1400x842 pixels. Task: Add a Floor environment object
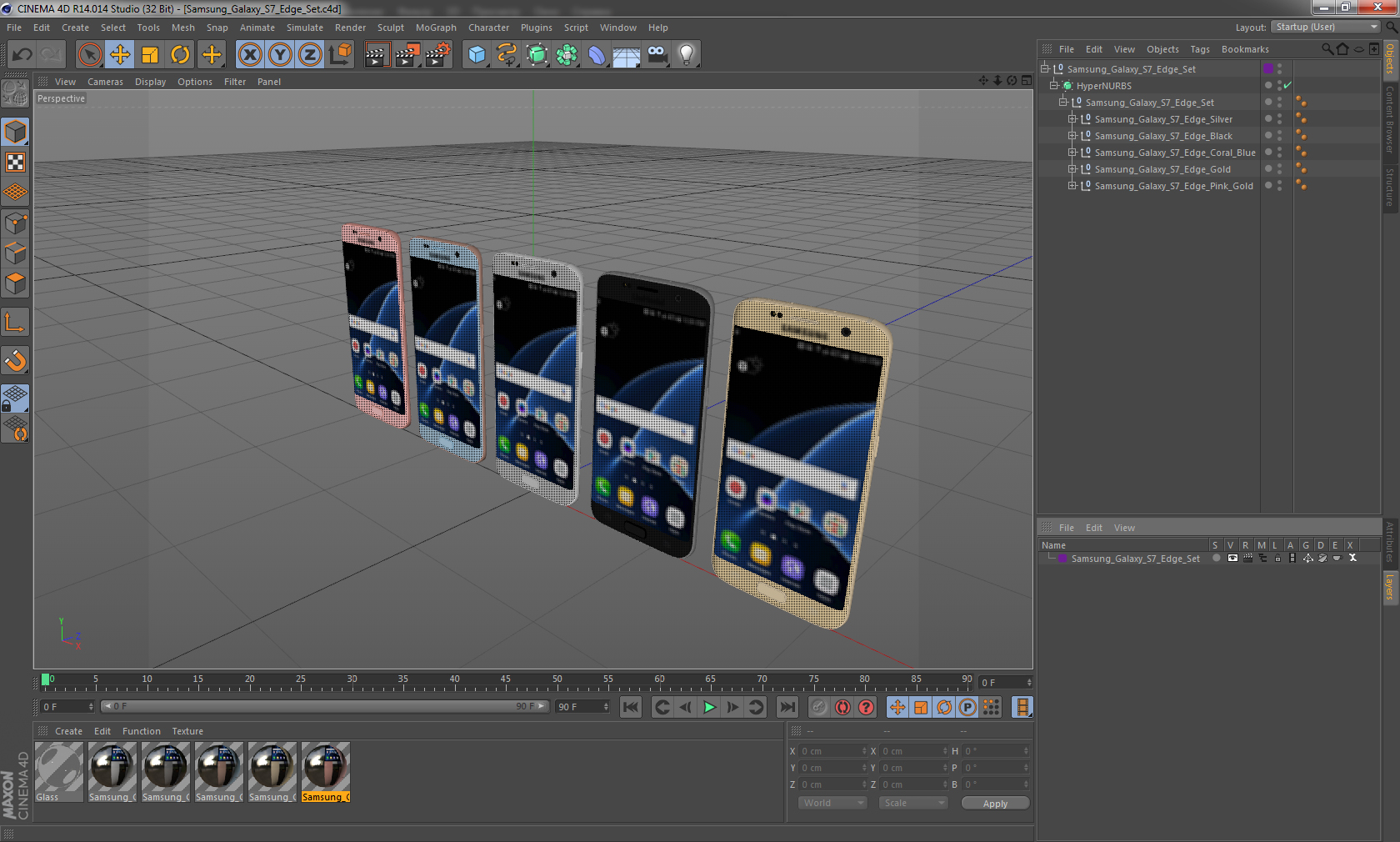tap(627, 55)
